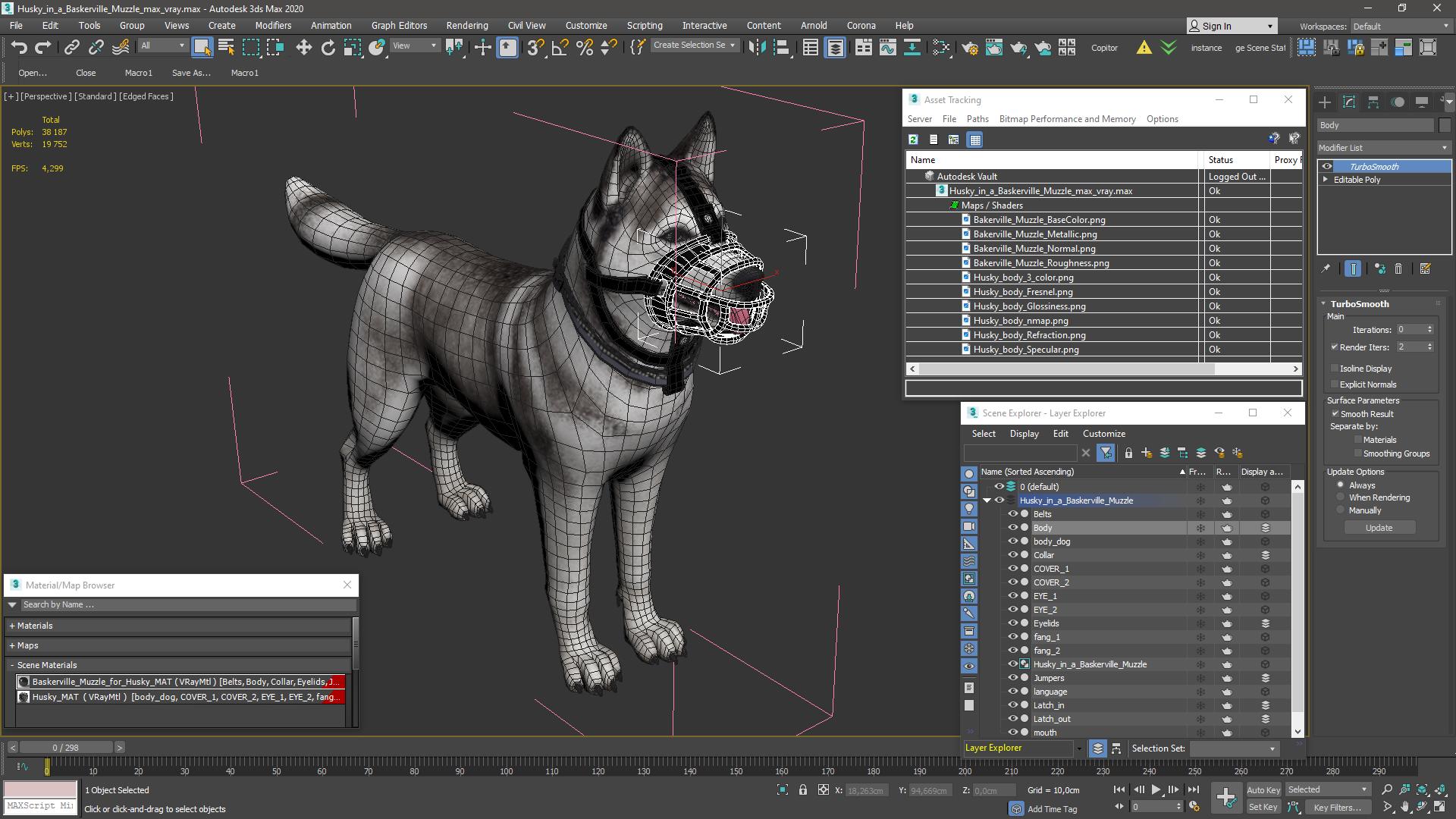Viewport: 1456px width, 819px height.
Task: Expand the Materials group in browser
Action: [12, 626]
